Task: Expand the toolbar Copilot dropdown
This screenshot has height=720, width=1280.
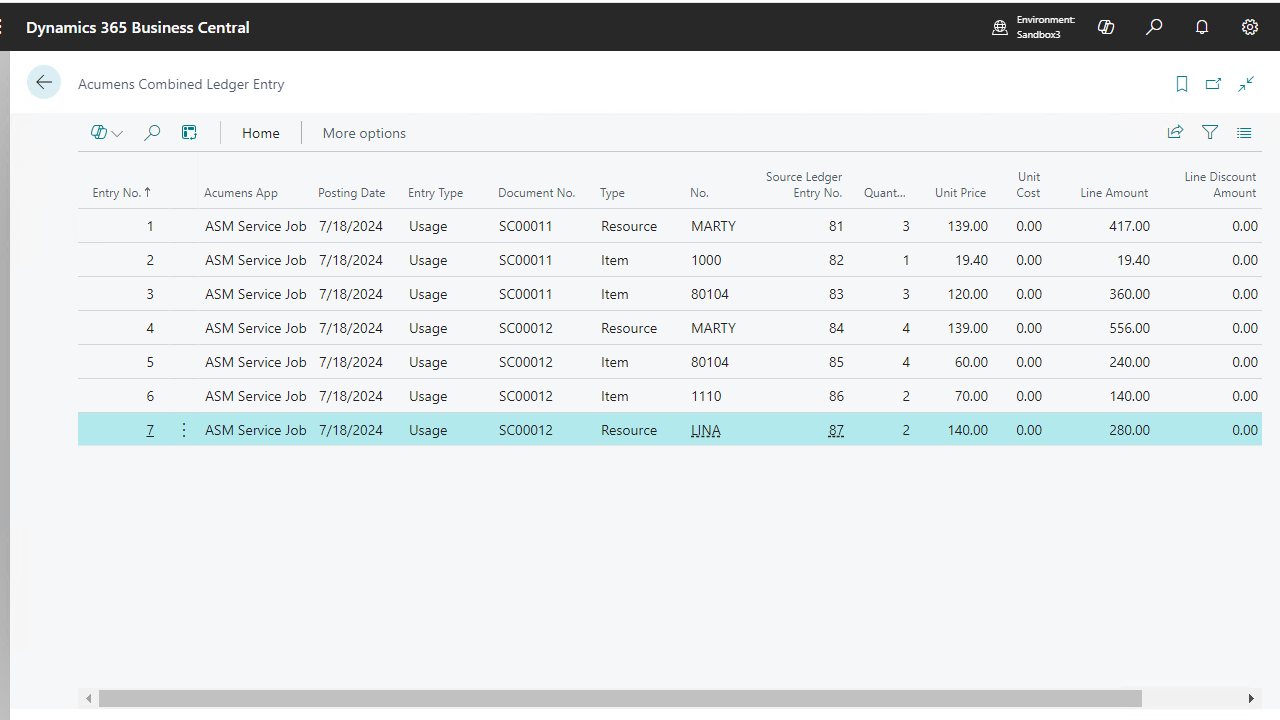Action: pyautogui.click(x=107, y=132)
